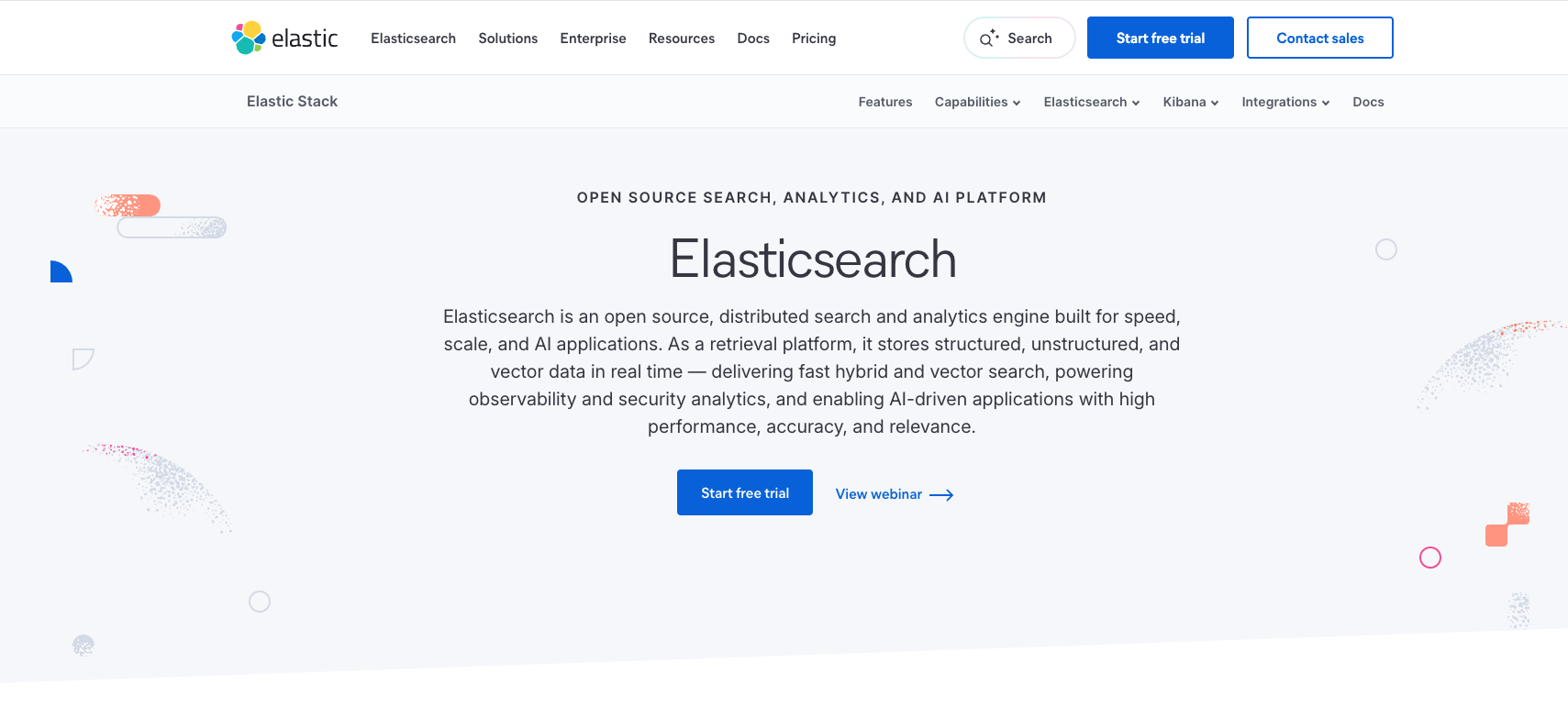This screenshot has height=707, width=1568.
Task: Click the Elastic Stack link
Action: tap(292, 101)
